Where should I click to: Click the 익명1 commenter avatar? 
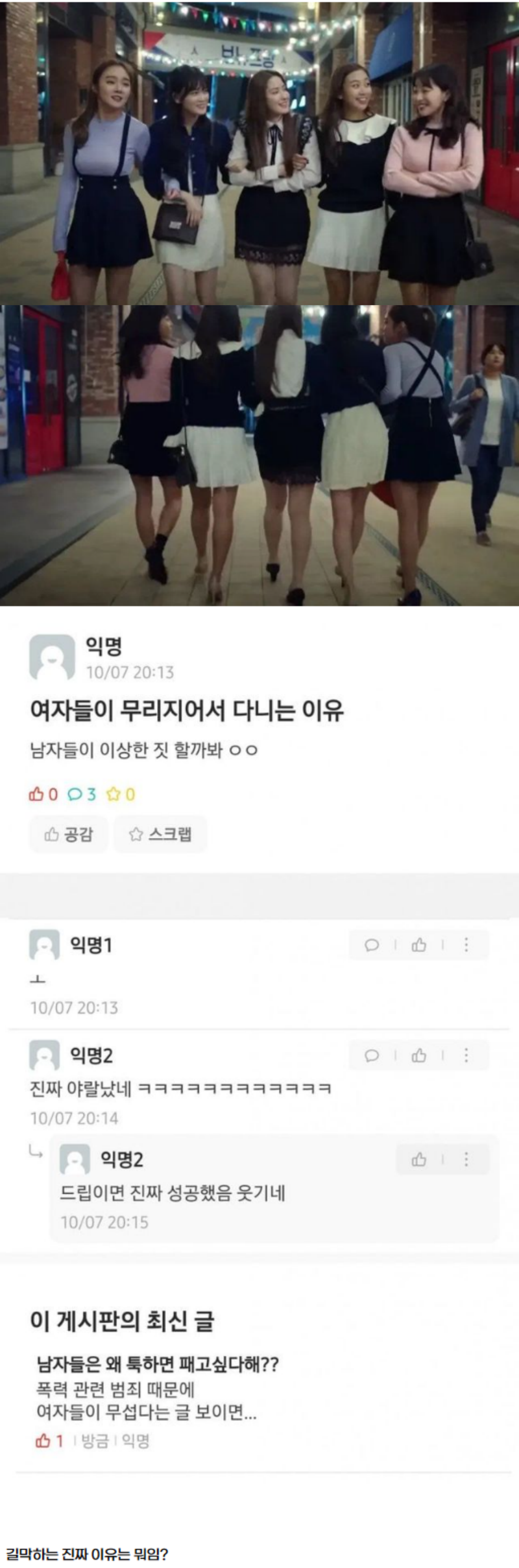coord(44,945)
